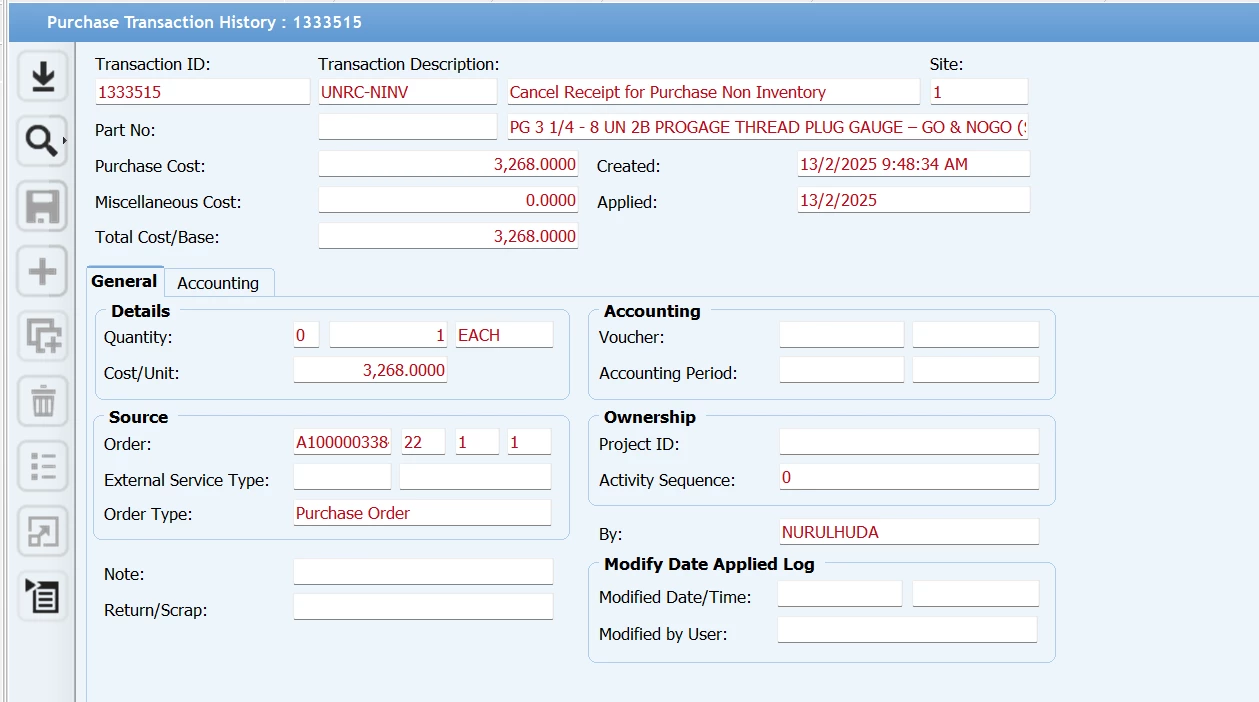Click the 'Details' group heading
The width and height of the screenshot is (1259, 702).
(x=141, y=311)
